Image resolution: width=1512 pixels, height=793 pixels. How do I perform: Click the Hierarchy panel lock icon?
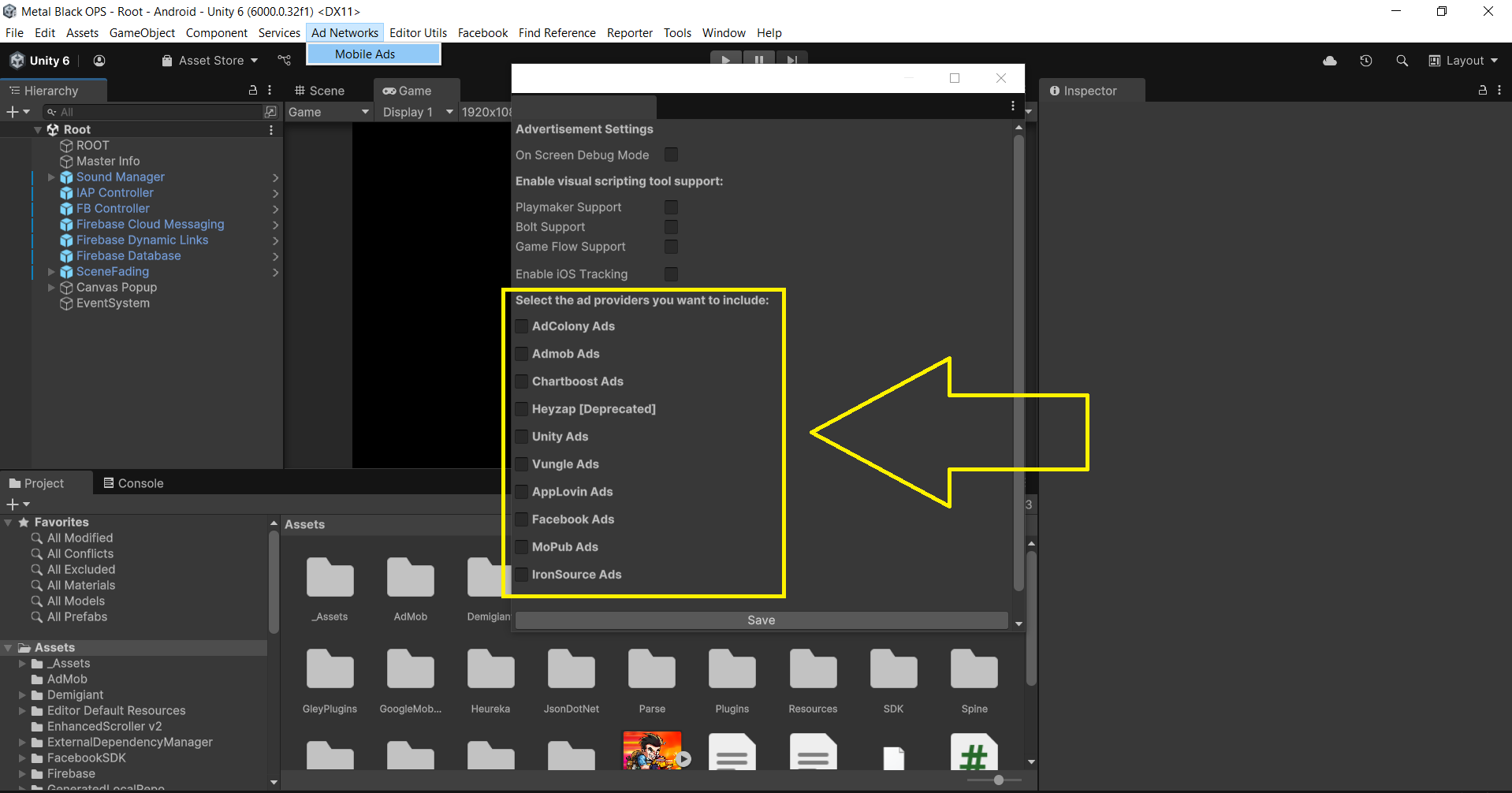(x=253, y=91)
